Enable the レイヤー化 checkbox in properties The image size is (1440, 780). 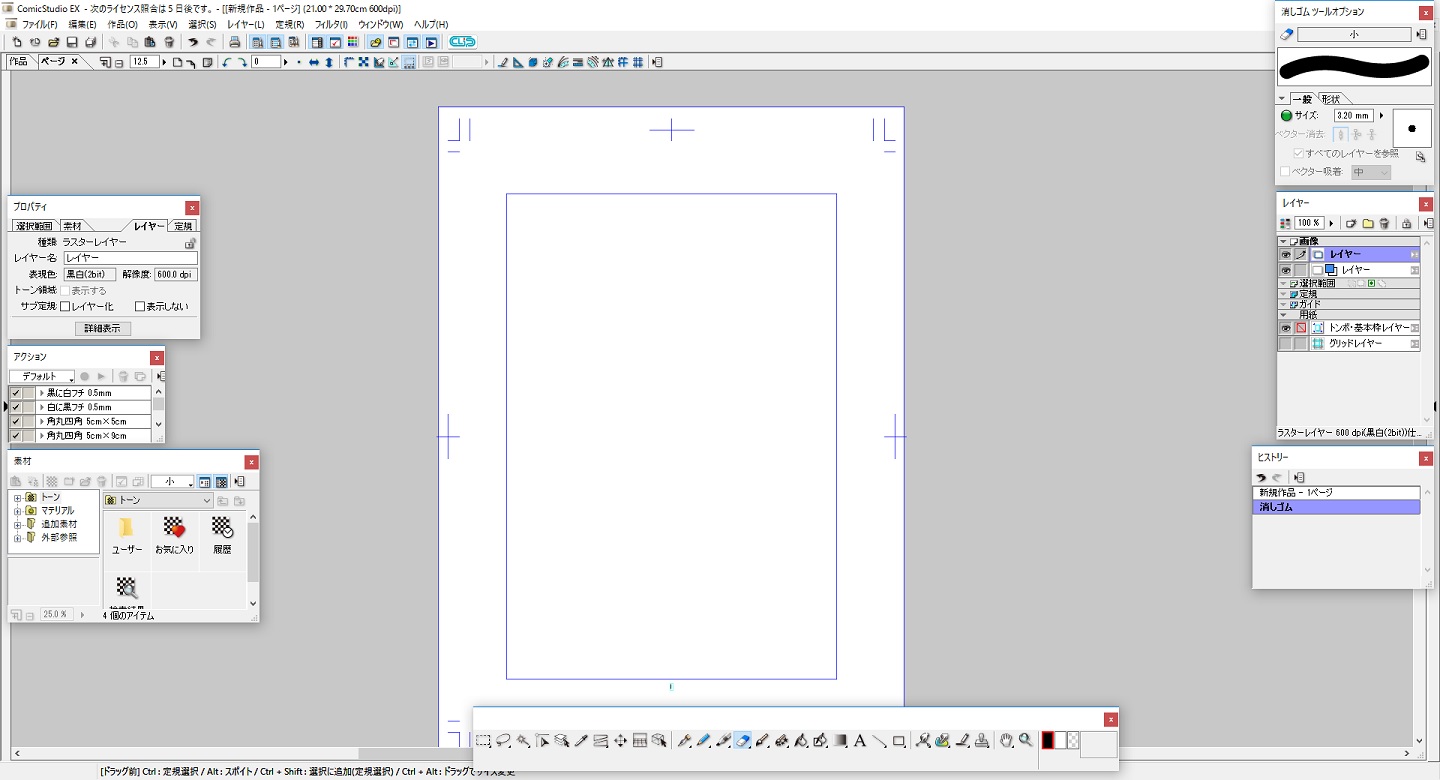click(66, 307)
